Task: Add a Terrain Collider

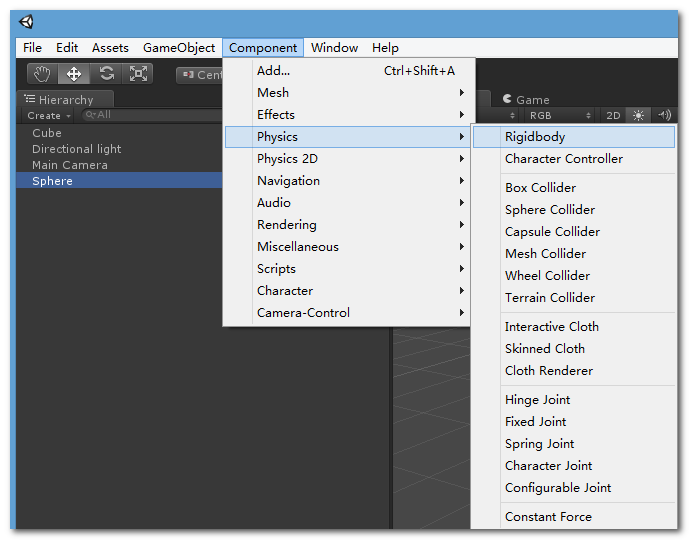Action: point(574,297)
